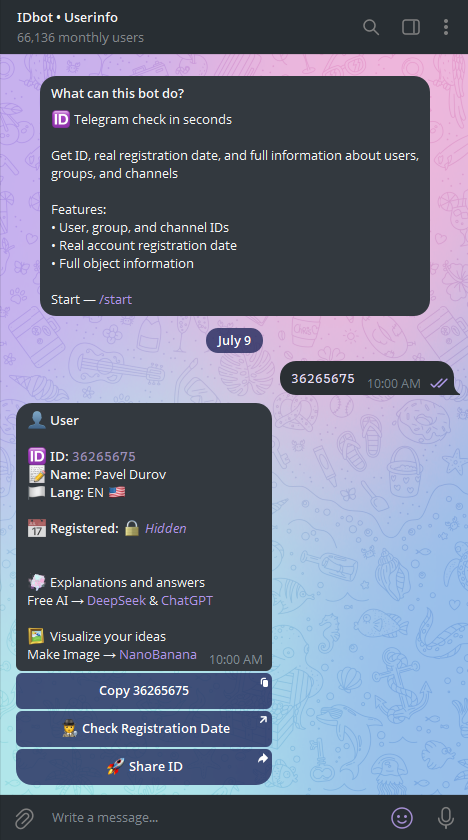Viewport: 468px width, 840px height.
Task: Click the picture frame emoji beside Visualize
Action: (x=36, y=636)
